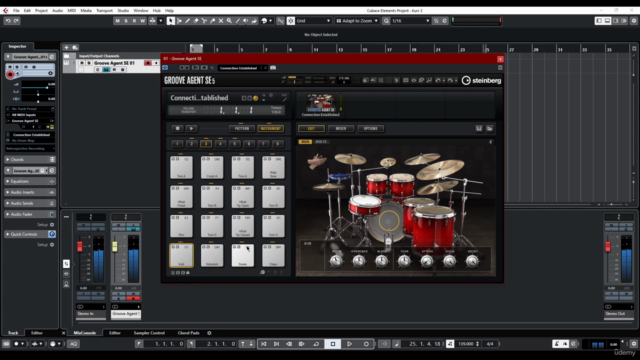The height and width of the screenshot is (360, 640).
Task: Toggle the Write W automation button in toolbar
Action: click(x=142, y=21)
